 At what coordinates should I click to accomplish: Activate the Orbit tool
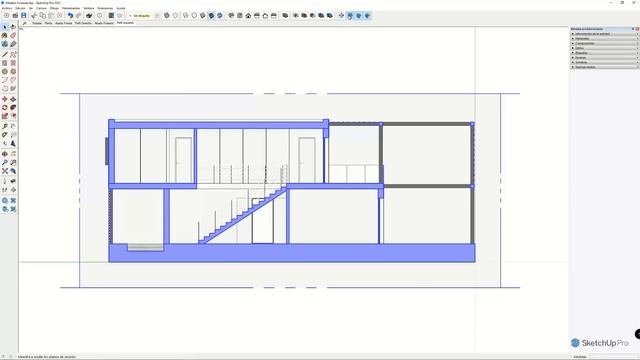tap(5, 154)
